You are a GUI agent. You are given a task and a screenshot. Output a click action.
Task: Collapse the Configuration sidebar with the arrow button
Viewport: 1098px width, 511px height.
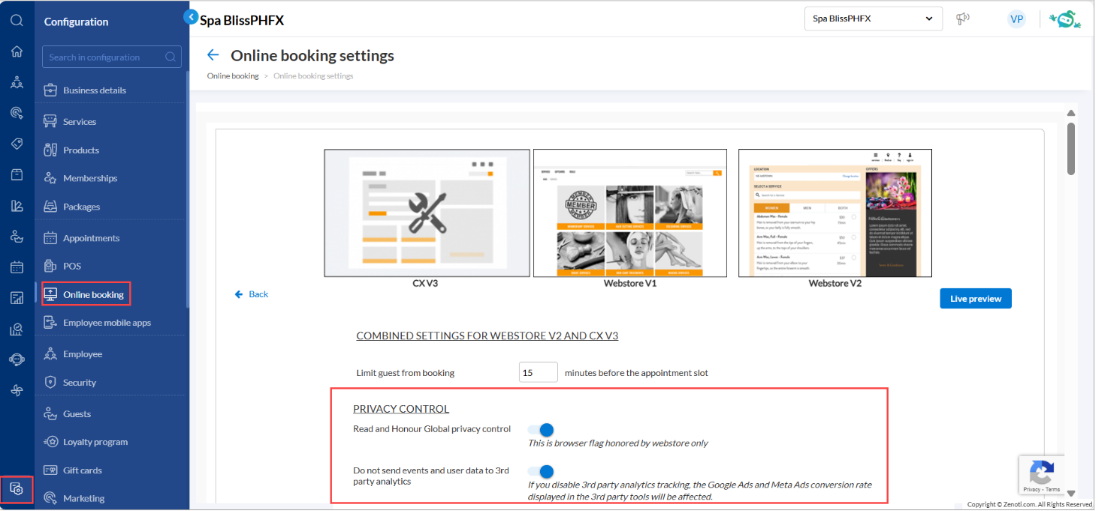coord(190,16)
